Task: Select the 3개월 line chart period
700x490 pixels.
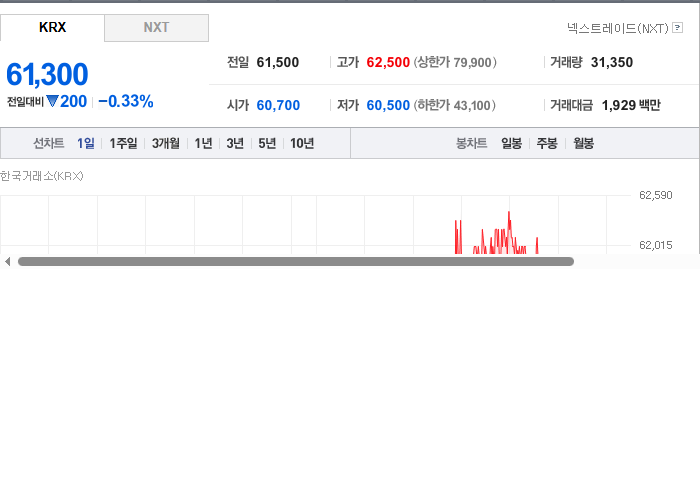Action: click(166, 143)
